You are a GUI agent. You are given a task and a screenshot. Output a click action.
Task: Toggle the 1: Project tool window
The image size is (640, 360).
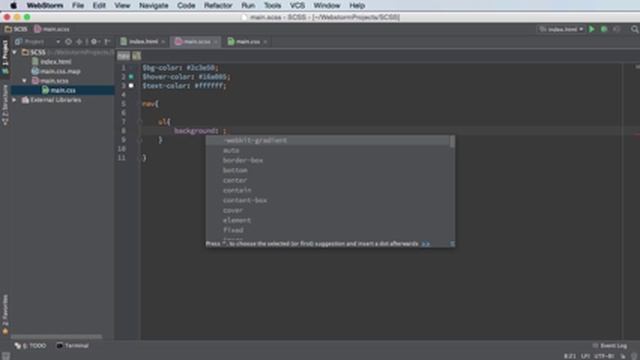5,57
